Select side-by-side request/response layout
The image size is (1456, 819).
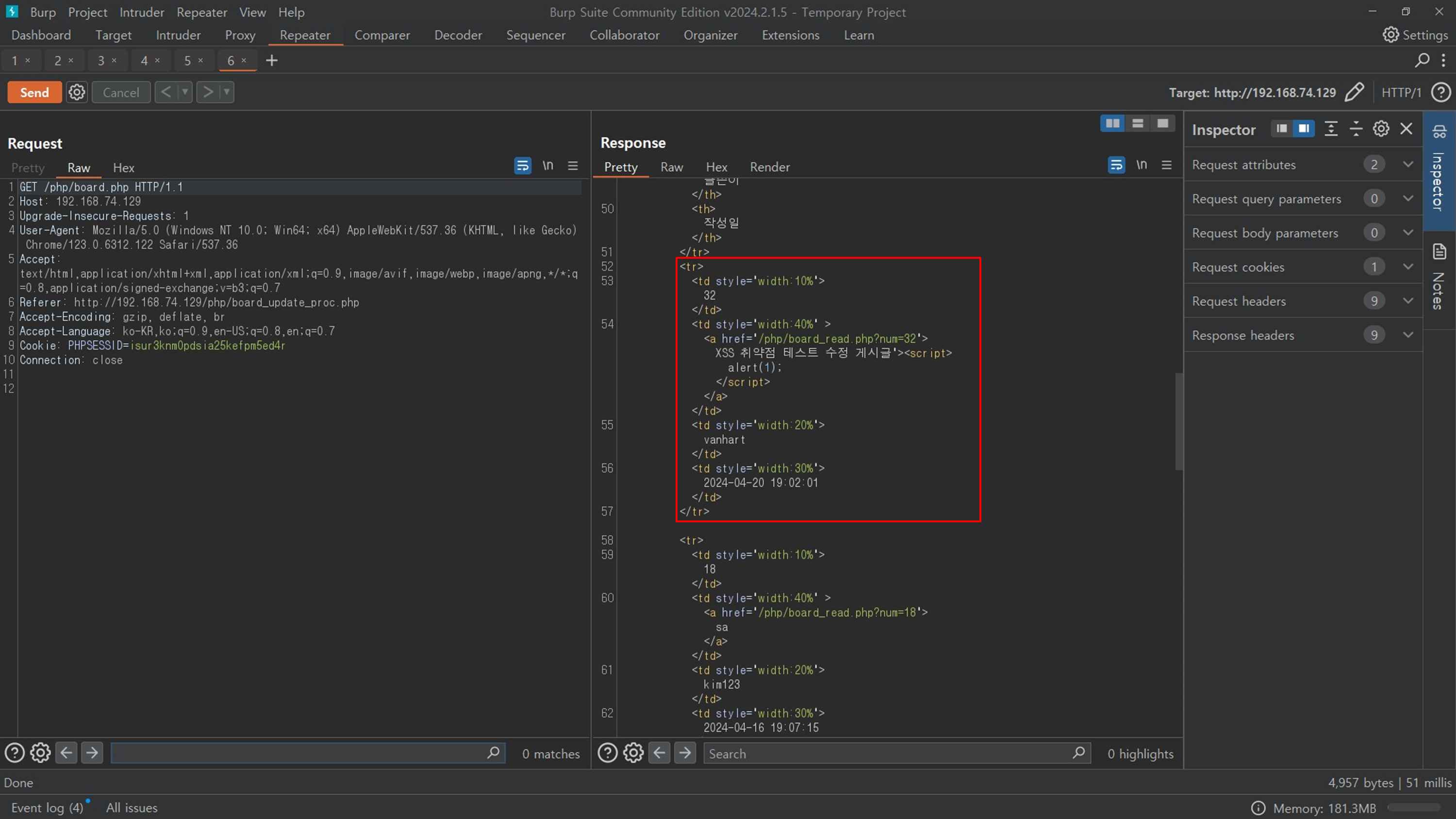(1112, 123)
